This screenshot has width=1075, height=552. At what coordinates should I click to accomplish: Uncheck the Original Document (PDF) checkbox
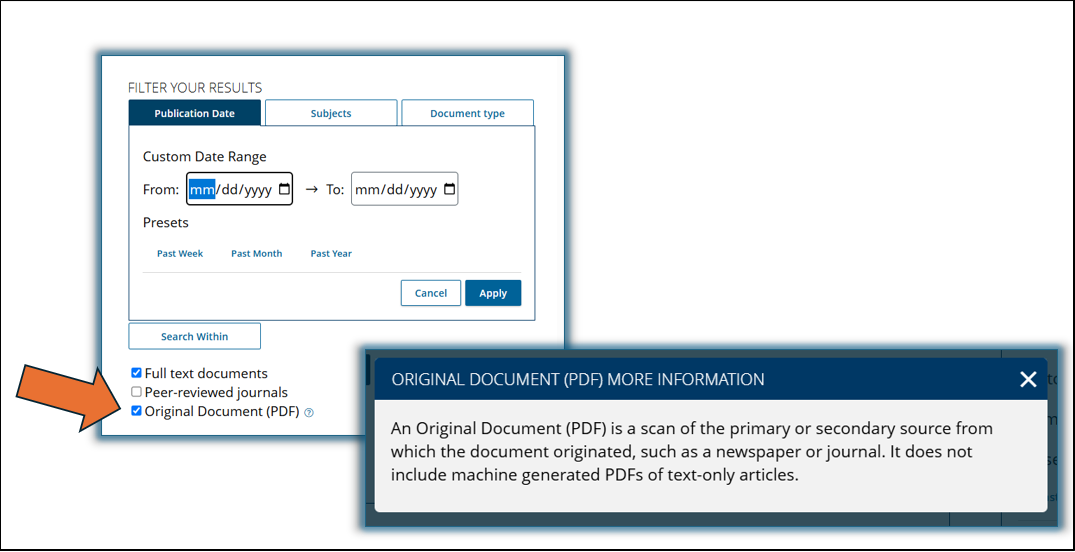tap(136, 411)
